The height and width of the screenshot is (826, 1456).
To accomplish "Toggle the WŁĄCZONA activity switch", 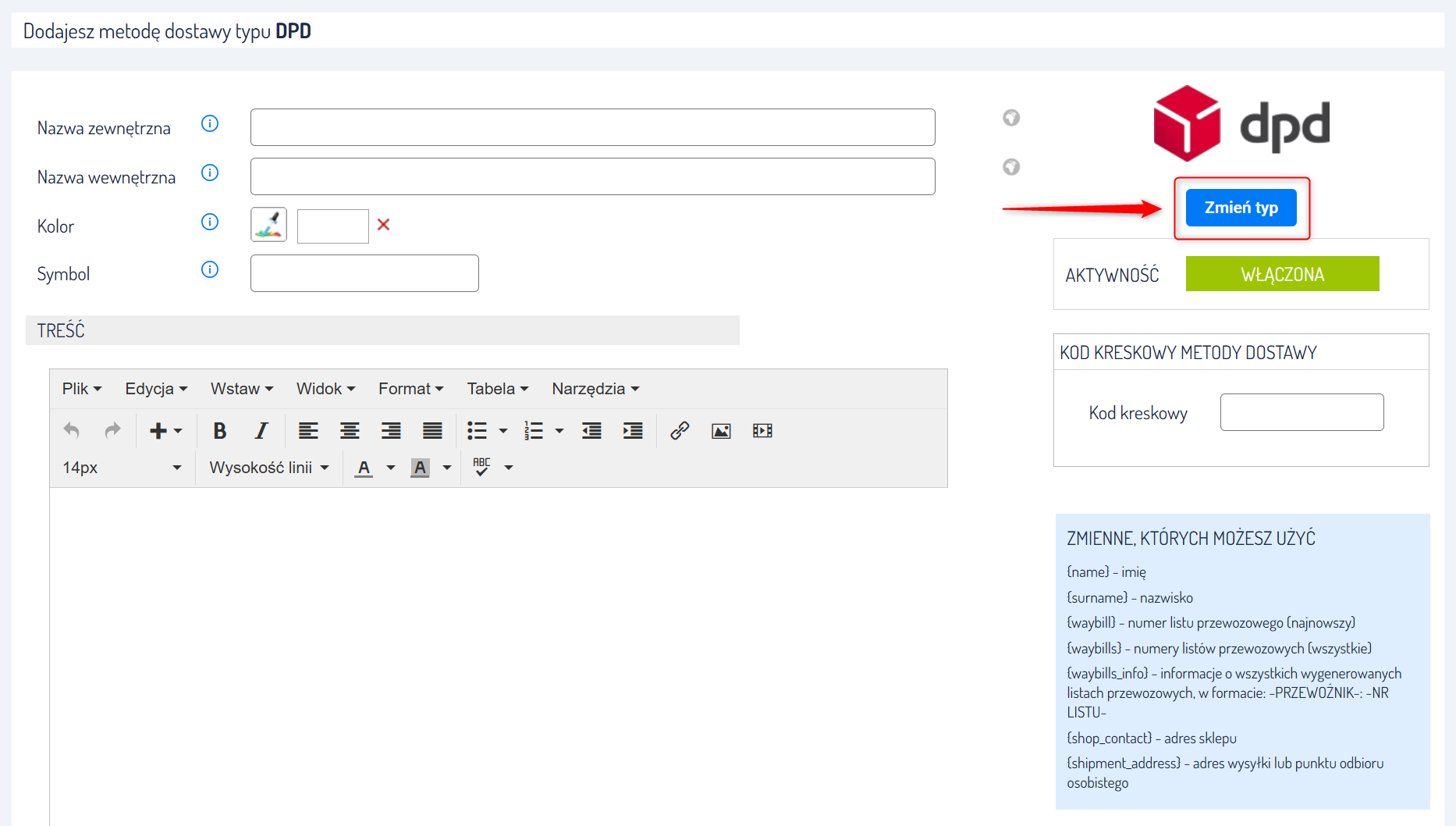I will [x=1282, y=274].
